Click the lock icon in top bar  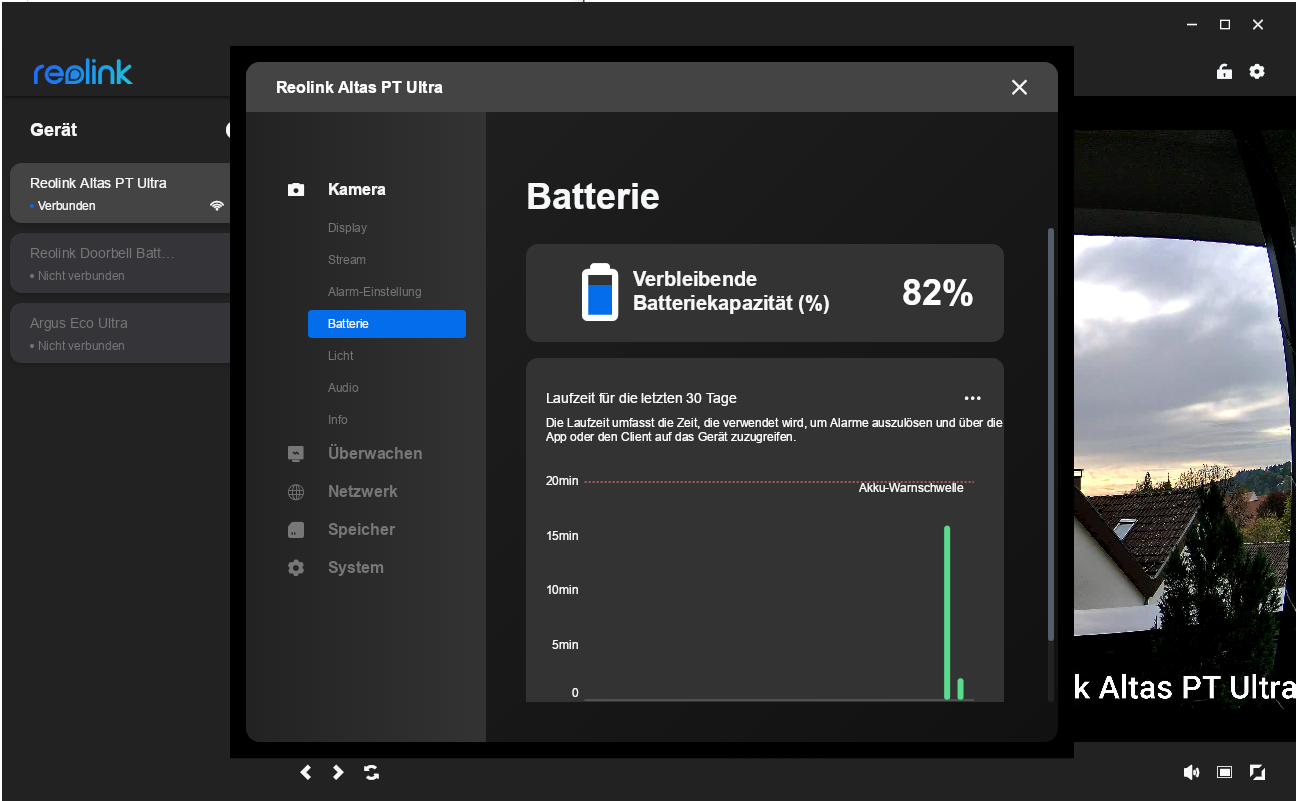[x=1224, y=72]
